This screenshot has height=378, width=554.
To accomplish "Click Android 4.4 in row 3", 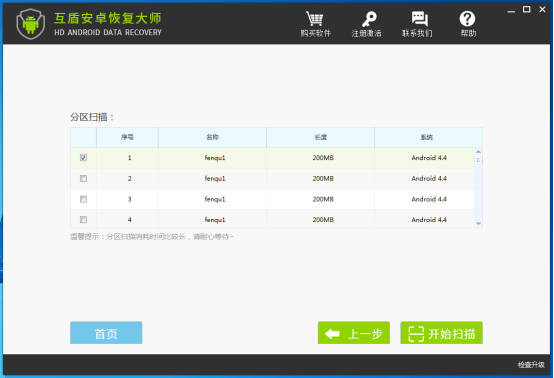I will point(429,199).
